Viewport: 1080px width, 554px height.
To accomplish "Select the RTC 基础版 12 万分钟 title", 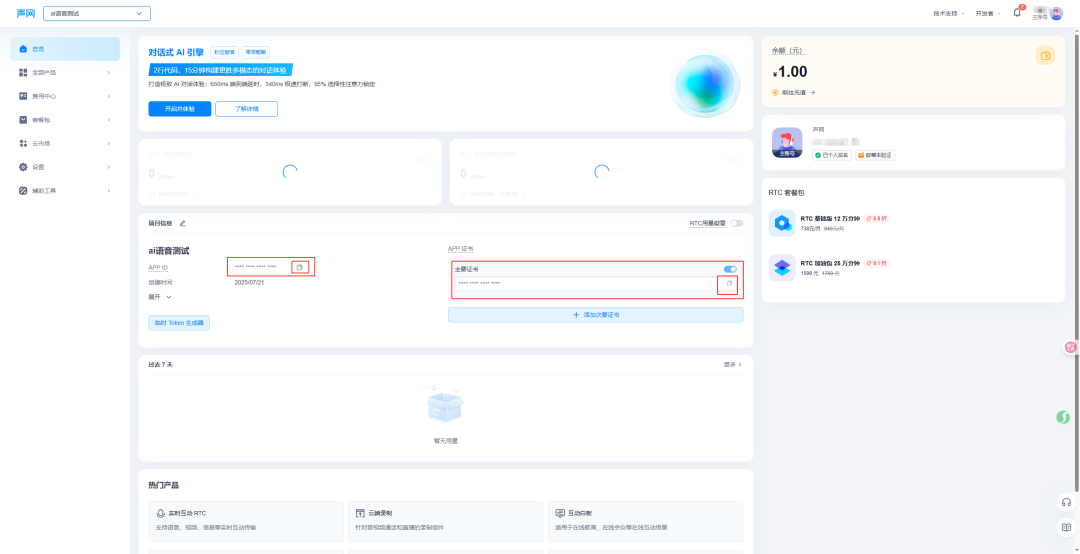I will [x=830, y=218].
